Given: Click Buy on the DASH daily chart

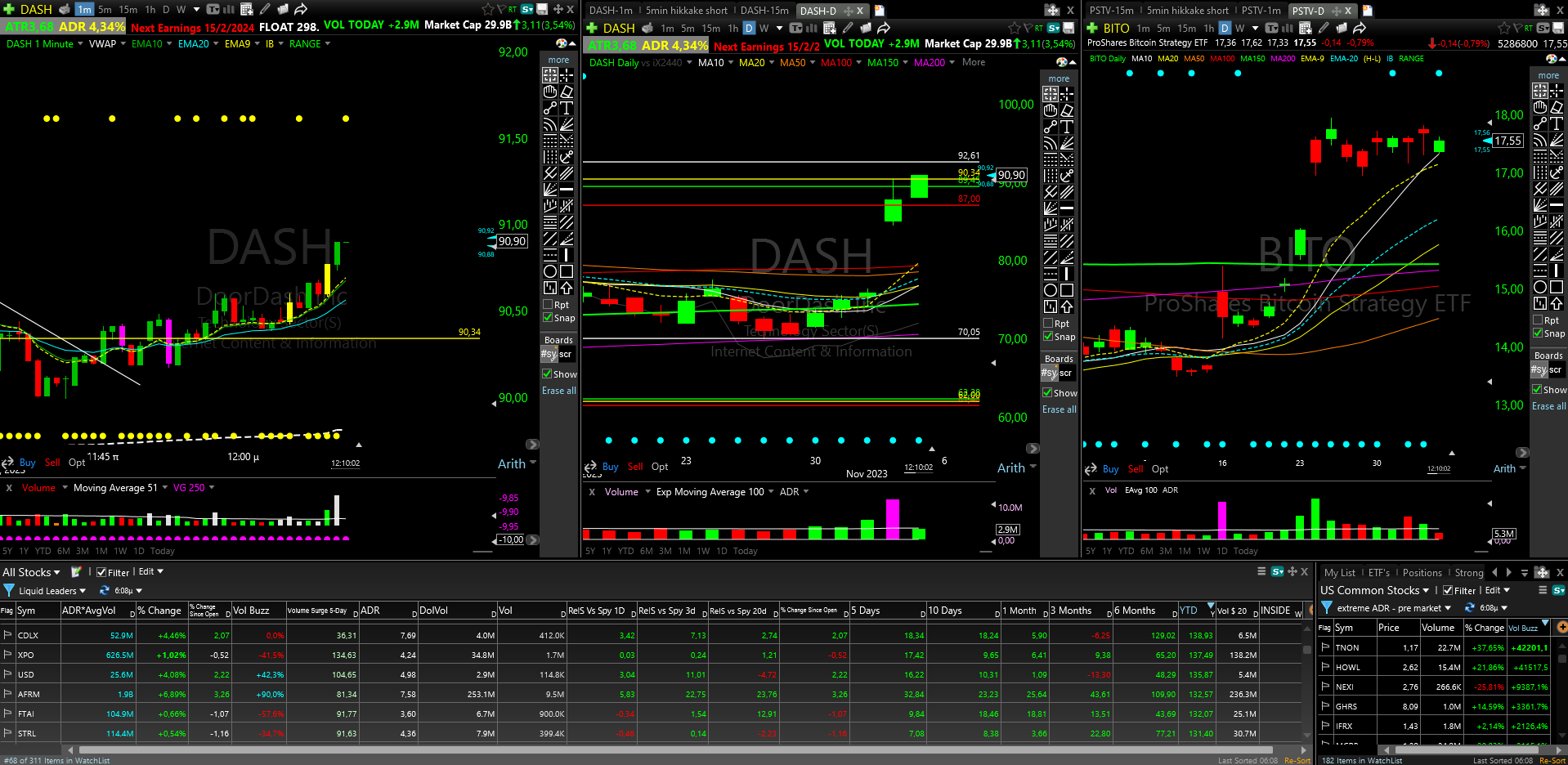Looking at the screenshot, I should point(610,467).
